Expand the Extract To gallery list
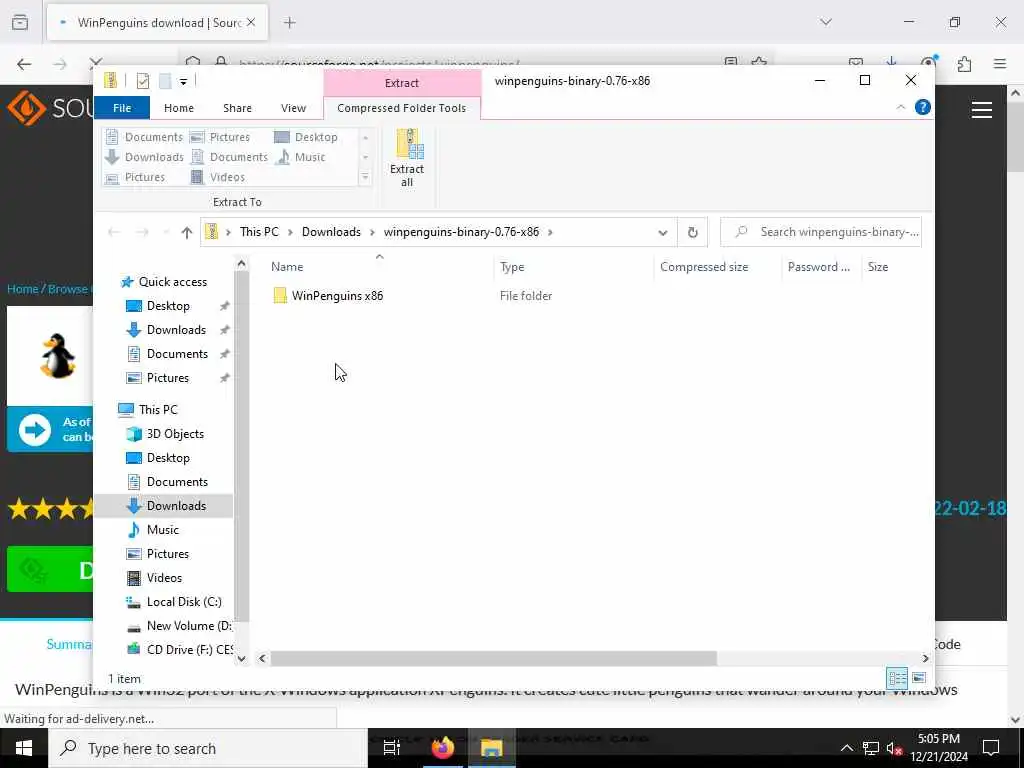Viewport: 1024px width, 768px height. coord(365,178)
